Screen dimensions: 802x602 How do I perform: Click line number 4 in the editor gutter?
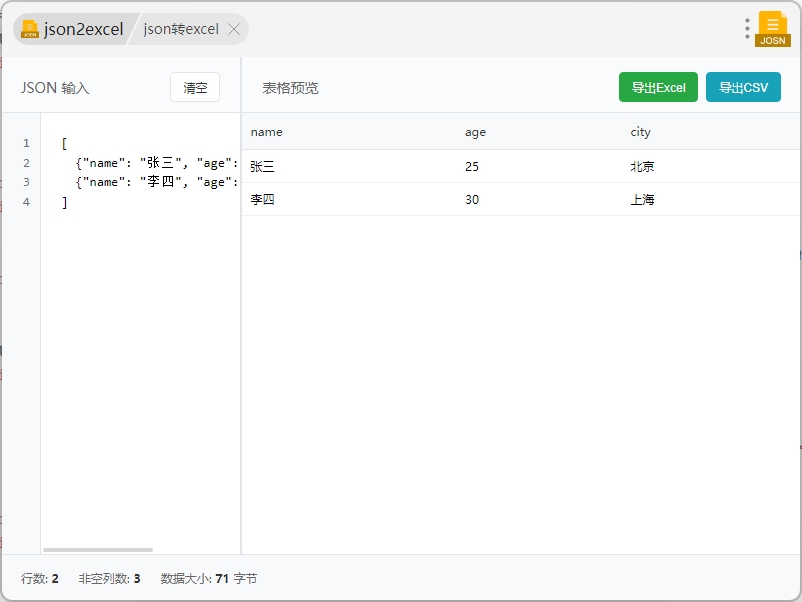coord(26,202)
